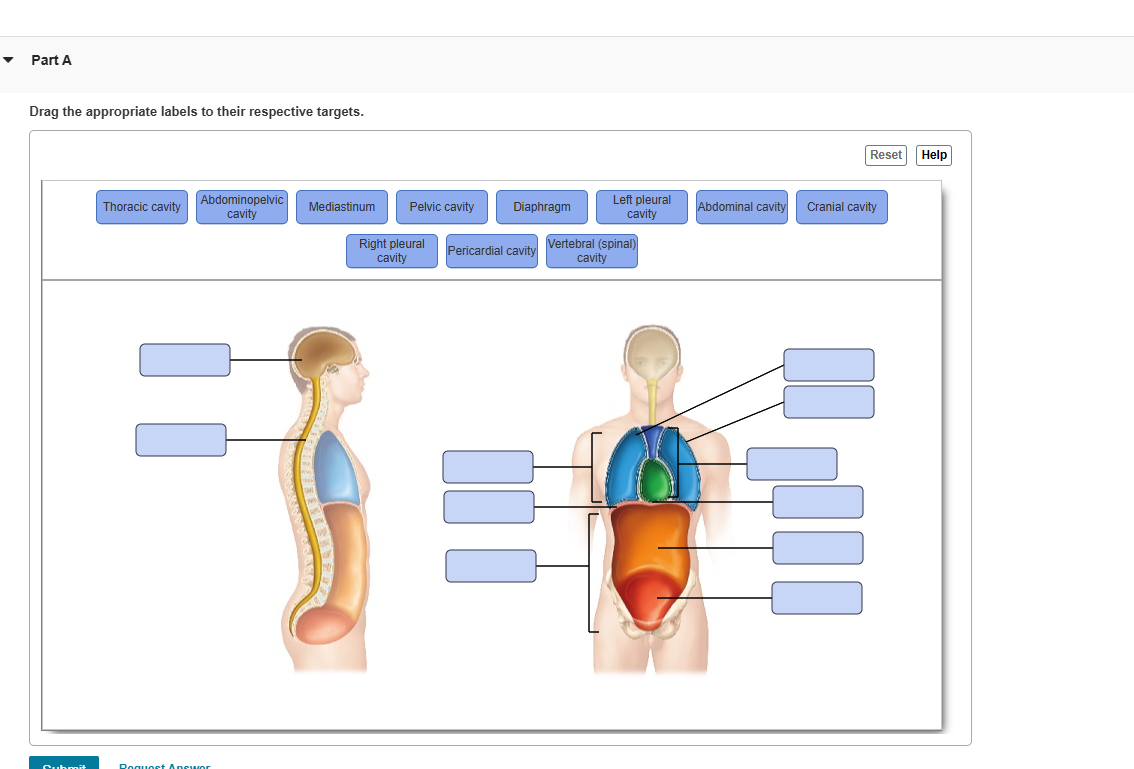Open the Help button
1134x769 pixels.
coord(934,155)
